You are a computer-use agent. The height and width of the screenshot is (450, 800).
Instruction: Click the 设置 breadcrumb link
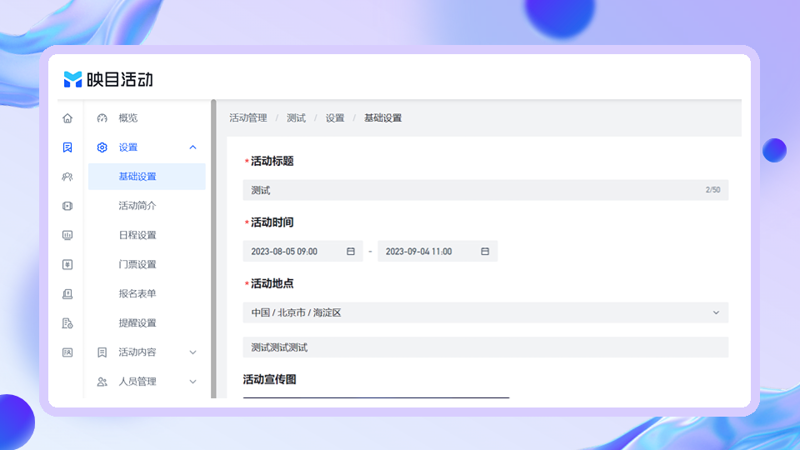click(x=335, y=118)
